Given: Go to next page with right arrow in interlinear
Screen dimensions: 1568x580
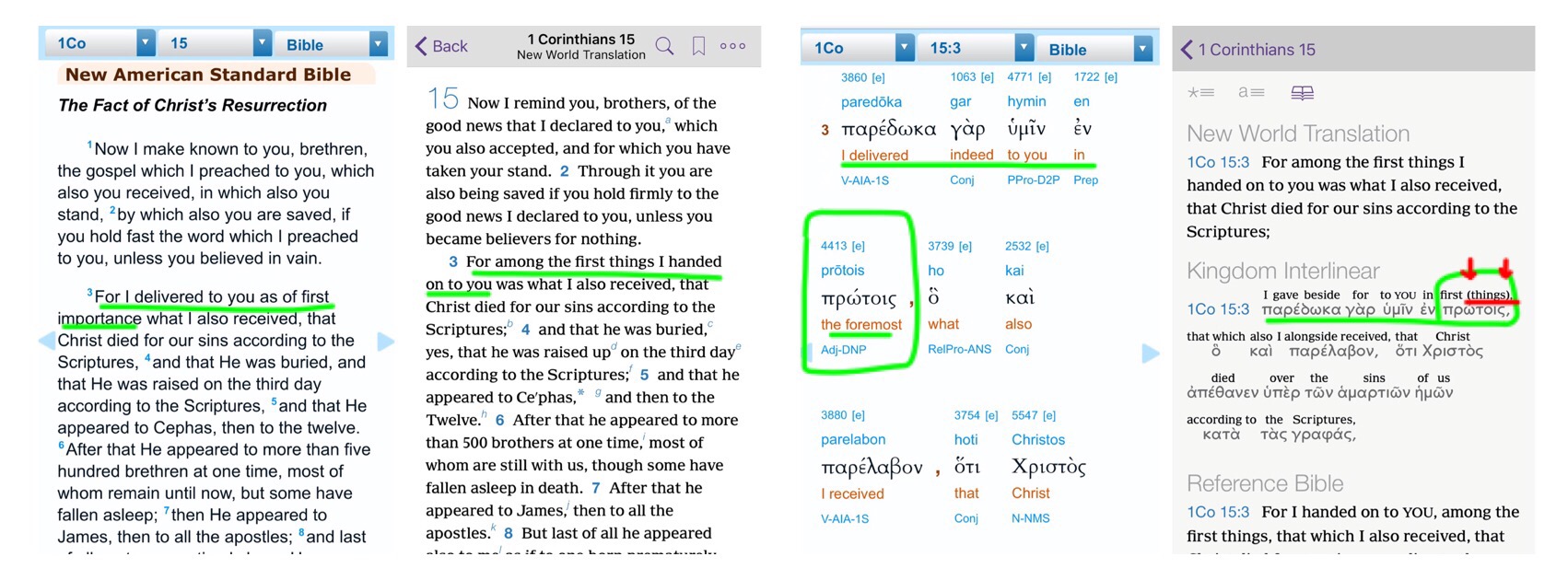Looking at the screenshot, I should pos(1150,354).
